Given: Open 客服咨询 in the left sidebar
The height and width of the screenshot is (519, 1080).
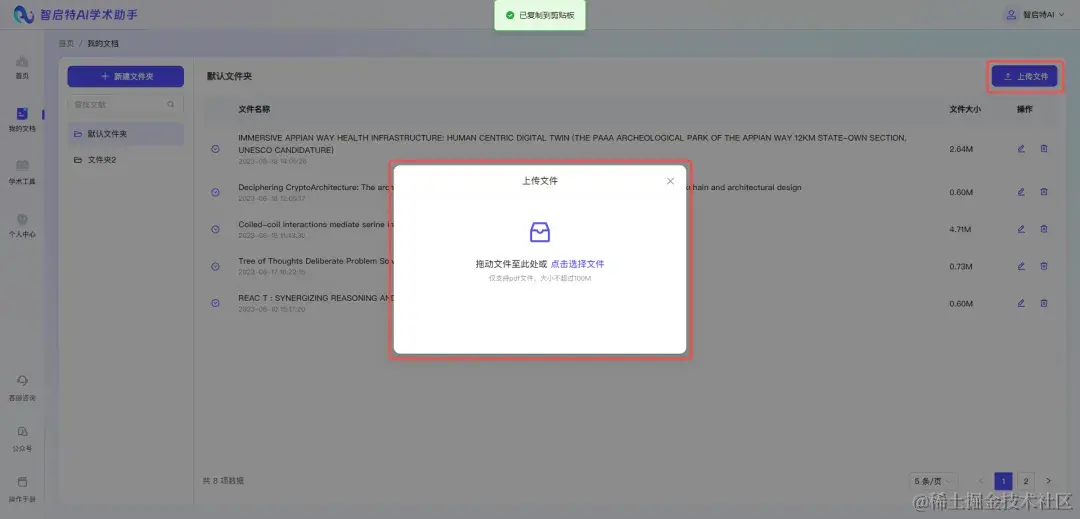Looking at the screenshot, I should [x=22, y=389].
